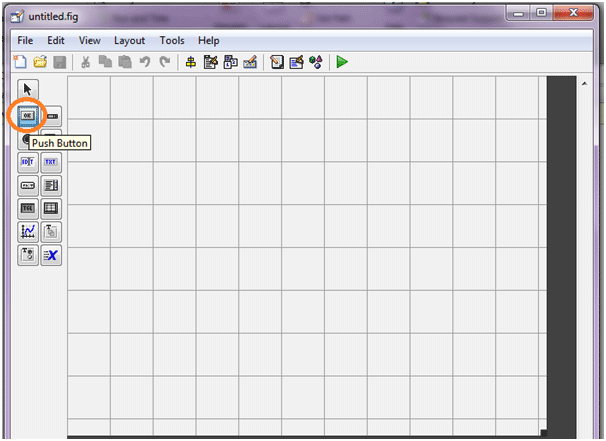Viewport: 606px width, 441px height.
Task: Run the figure with green arrow
Action: coord(342,62)
